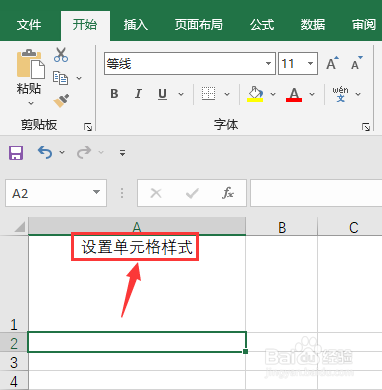The width and height of the screenshot is (382, 390).
Task: Select row 2 header
Action: [14, 342]
